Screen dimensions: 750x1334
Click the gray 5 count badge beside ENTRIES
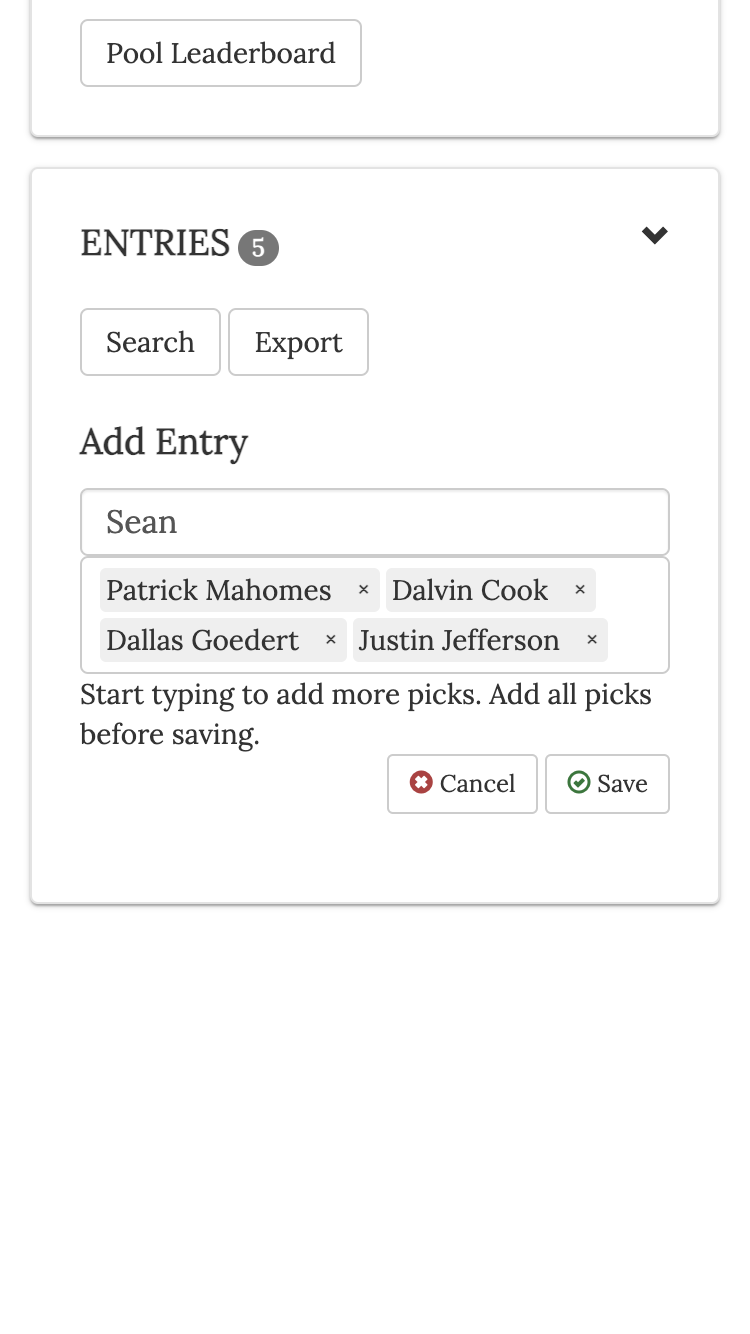pos(259,248)
